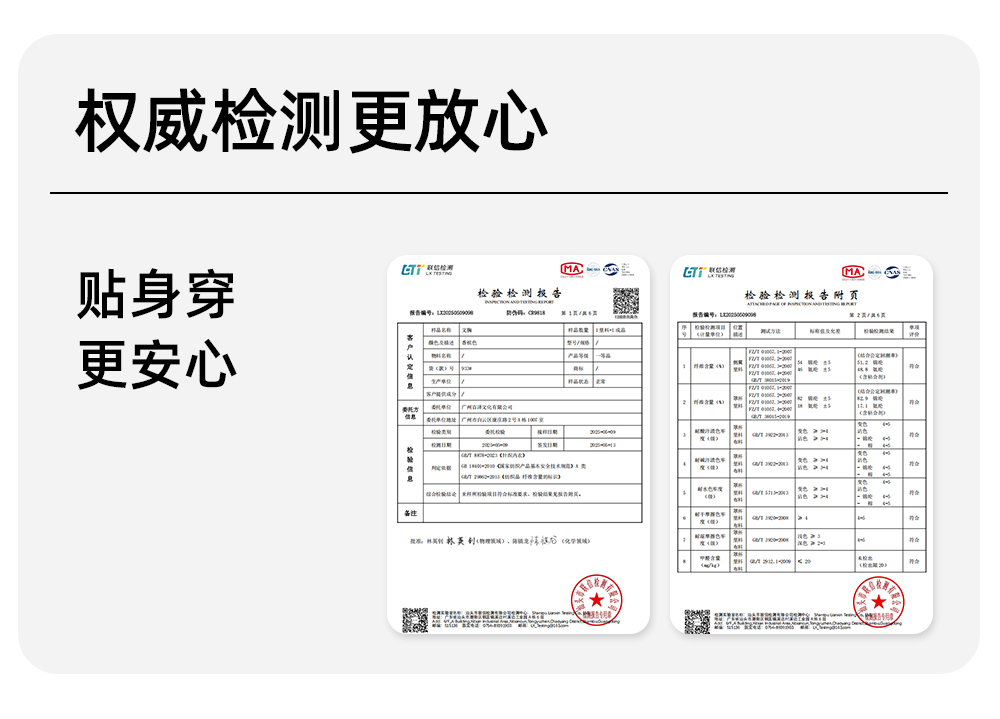Click the ilac-MRA badge on 附页 report
The image size is (1000, 719).
(875, 272)
